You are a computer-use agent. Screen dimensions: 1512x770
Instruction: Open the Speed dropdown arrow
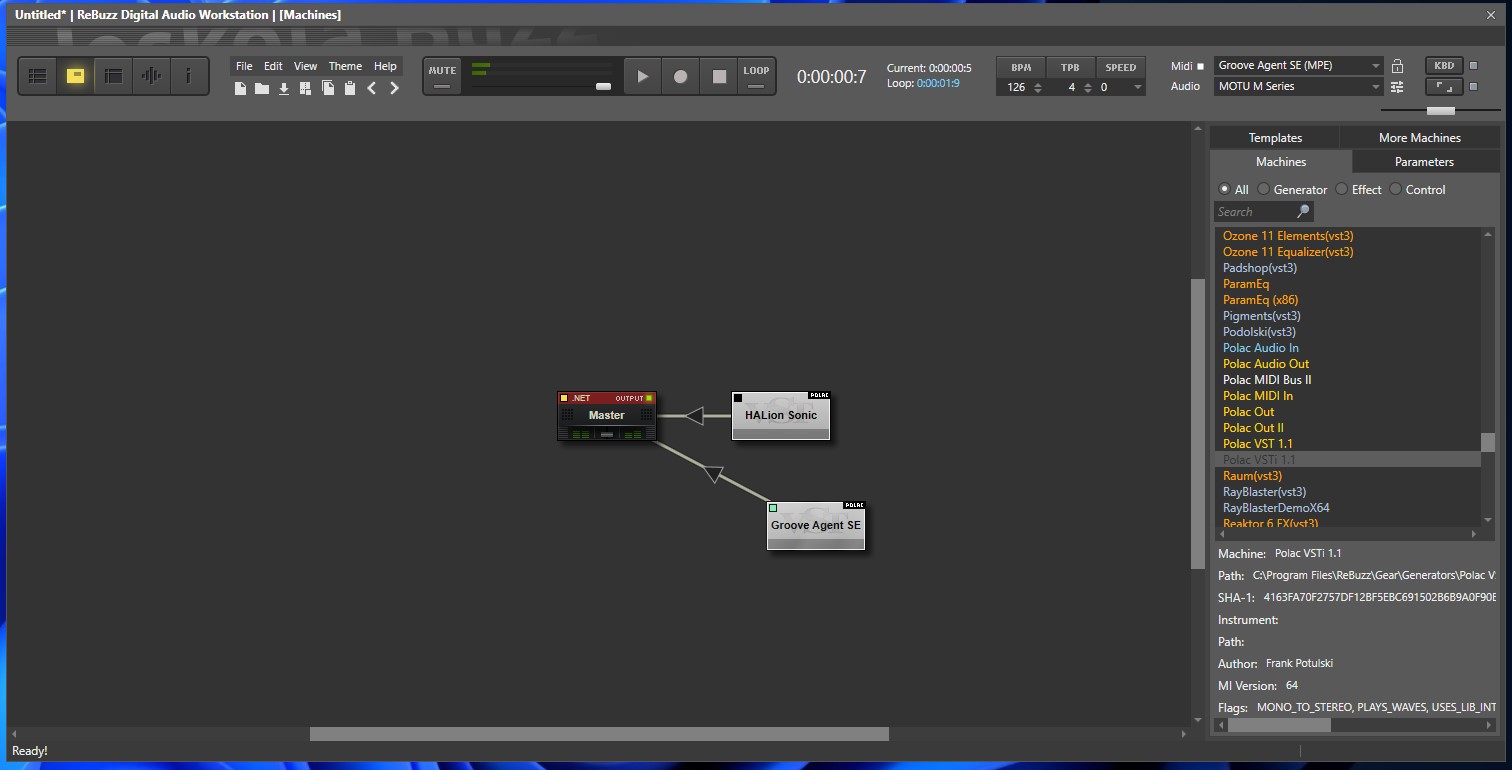tap(1137, 88)
